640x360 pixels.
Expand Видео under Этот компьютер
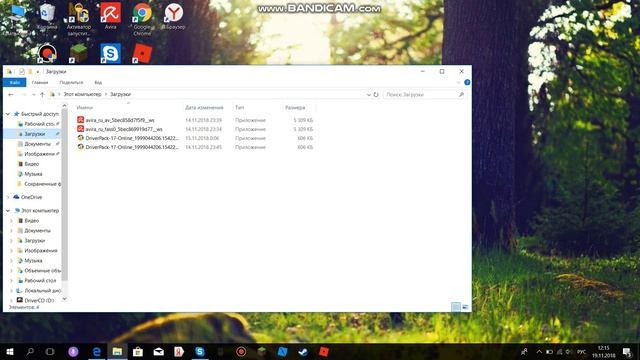[x=11, y=221]
